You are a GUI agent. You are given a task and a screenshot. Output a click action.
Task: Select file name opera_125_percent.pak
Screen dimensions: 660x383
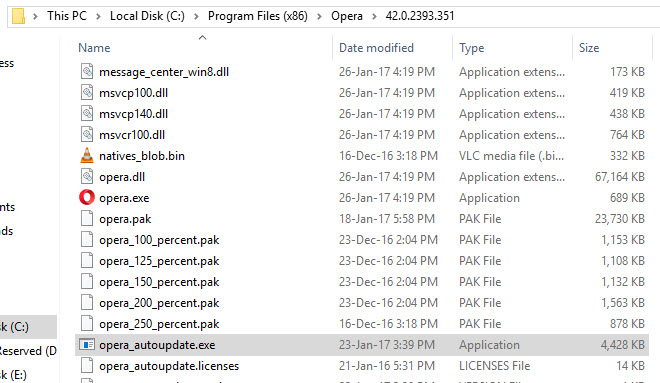159,261
